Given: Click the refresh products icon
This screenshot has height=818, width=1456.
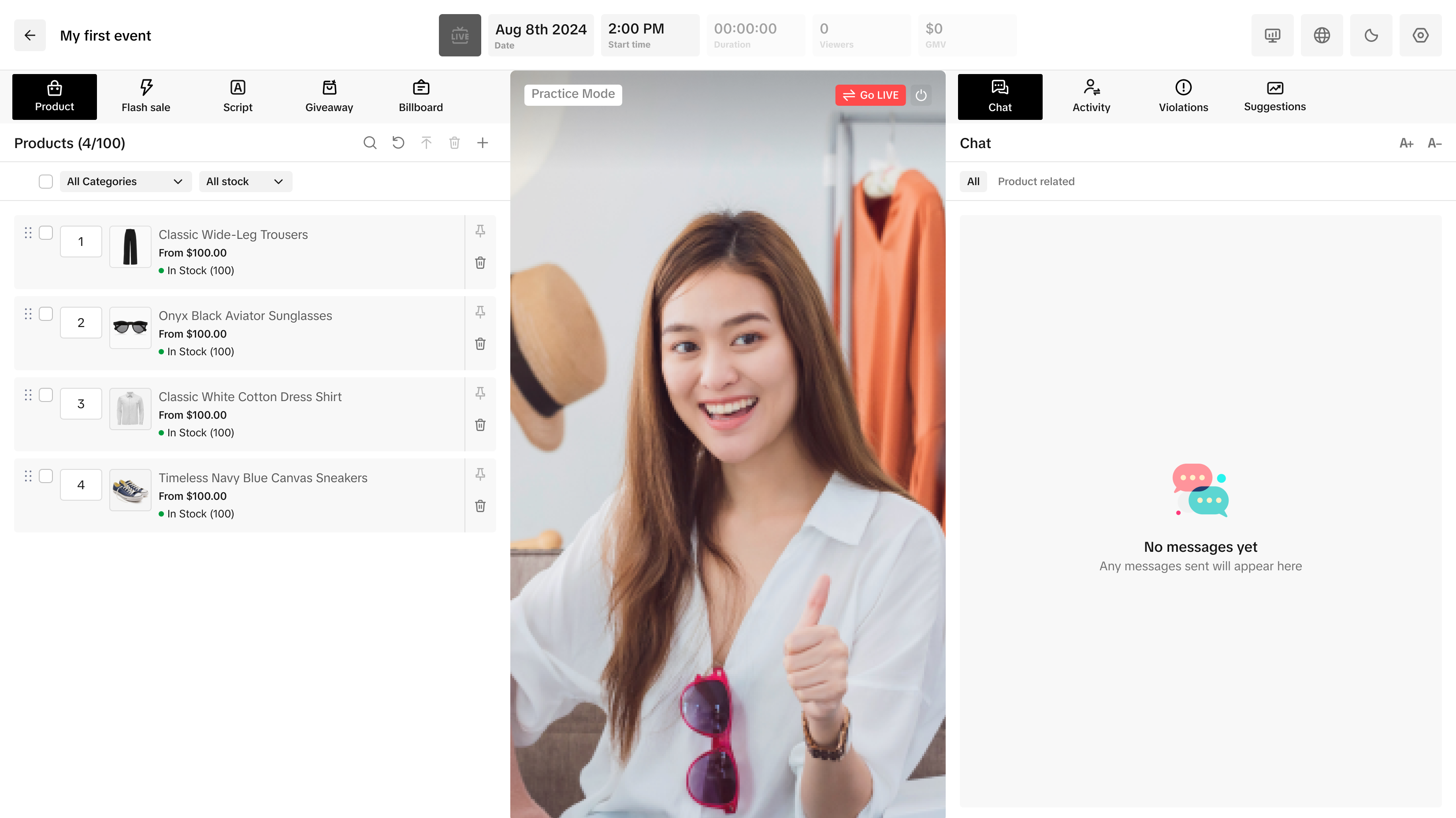Looking at the screenshot, I should tap(398, 143).
